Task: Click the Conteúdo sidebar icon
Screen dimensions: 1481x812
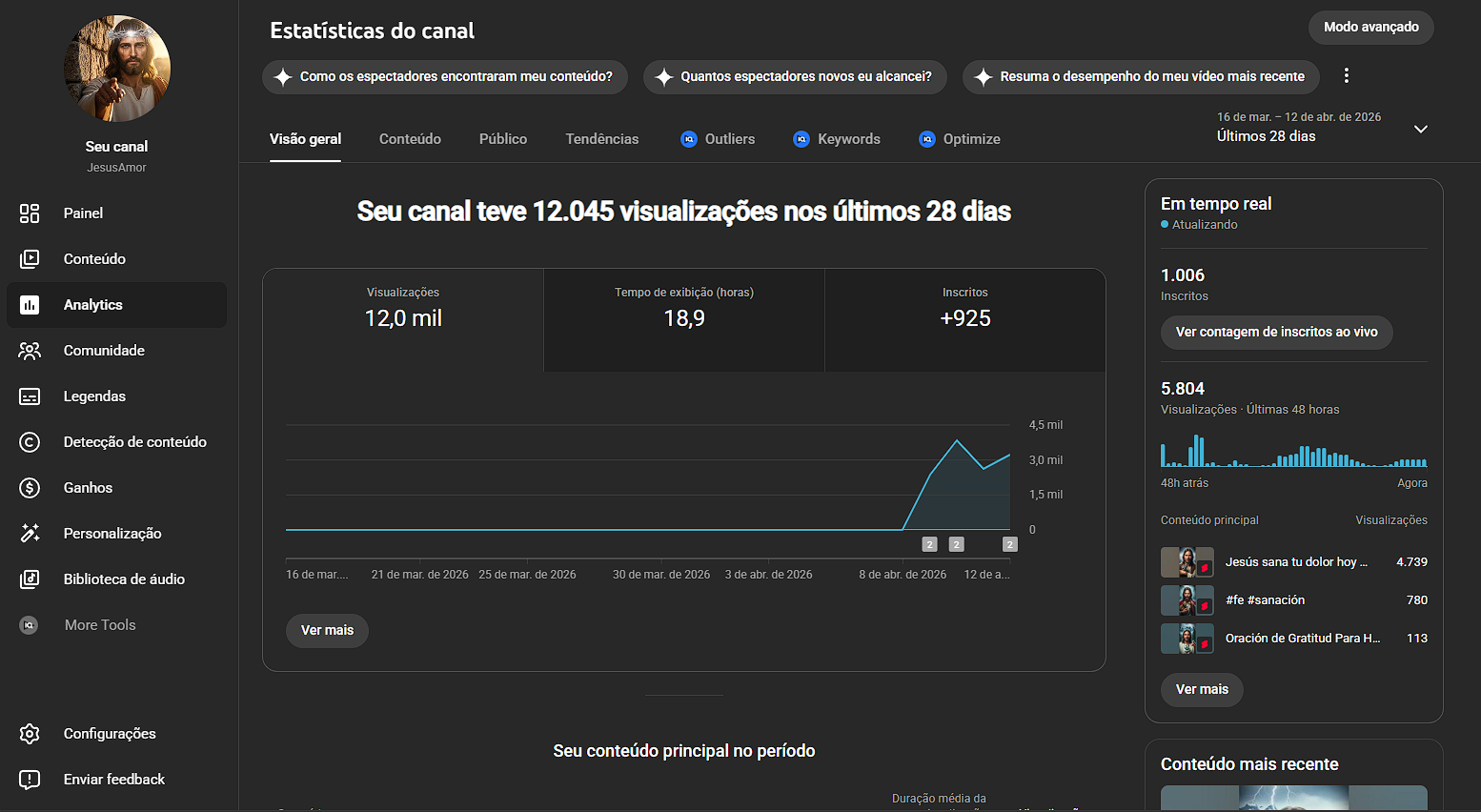Action: 30,259
